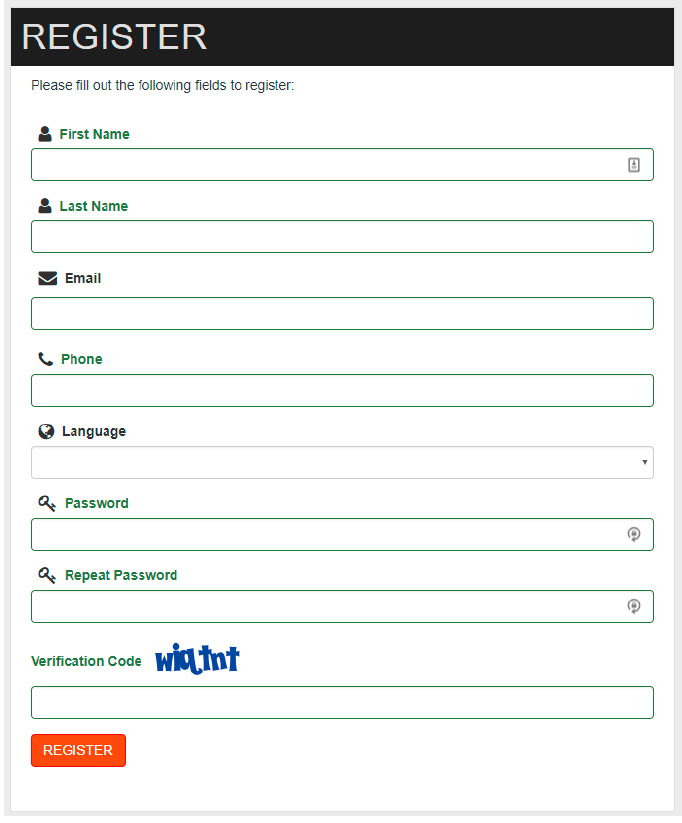The image size is (682, 823).
Task: Click the phone handset icon
Action: pyautogui.click(x=46, y=359)
